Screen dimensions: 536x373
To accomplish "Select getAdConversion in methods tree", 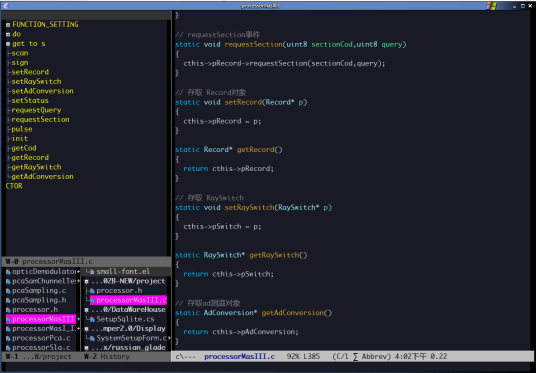I will pyautogui.click(x=42, y=176).
